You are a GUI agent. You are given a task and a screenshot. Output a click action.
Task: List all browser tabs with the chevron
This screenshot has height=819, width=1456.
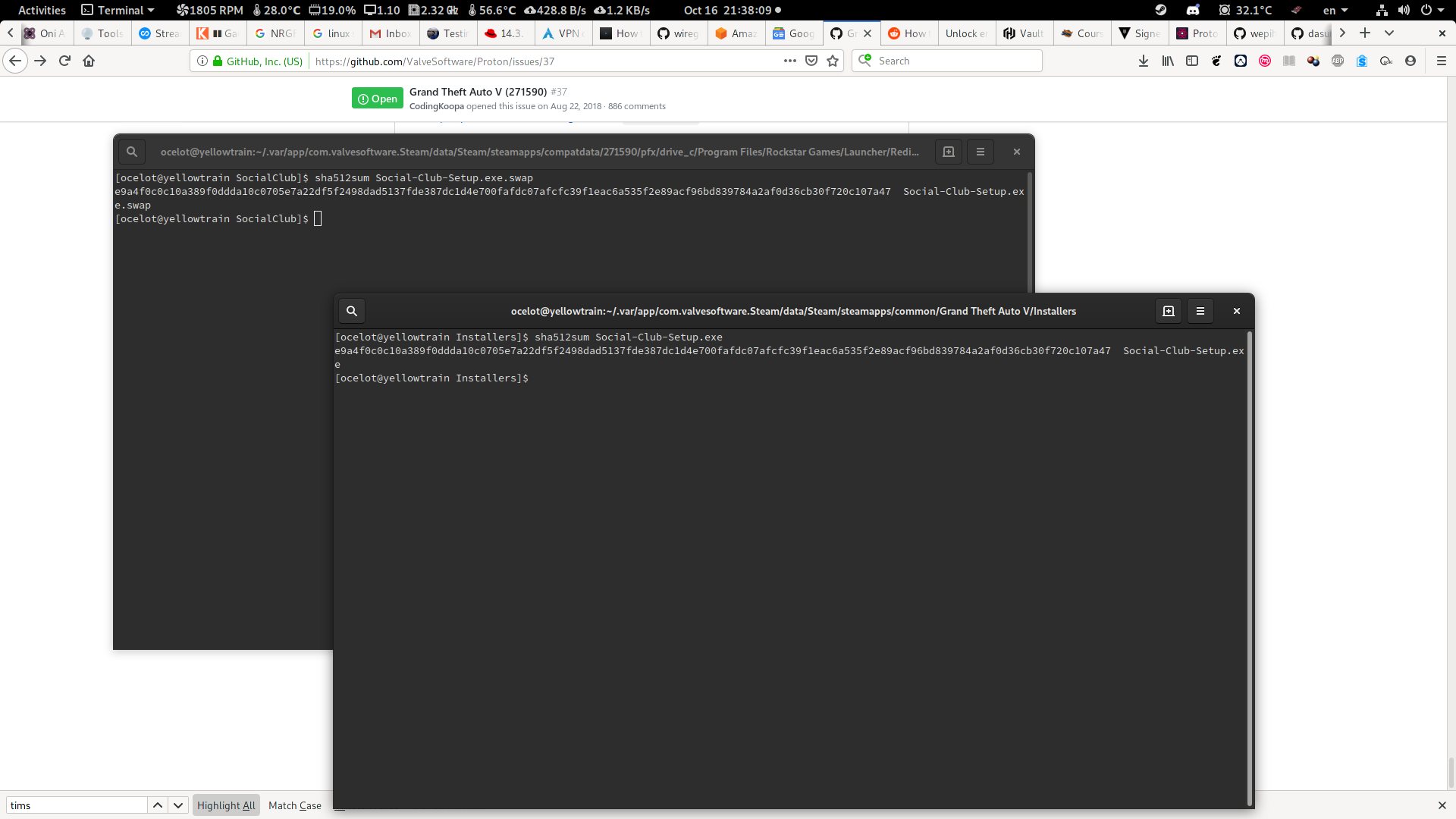(x=1389, y=33)
